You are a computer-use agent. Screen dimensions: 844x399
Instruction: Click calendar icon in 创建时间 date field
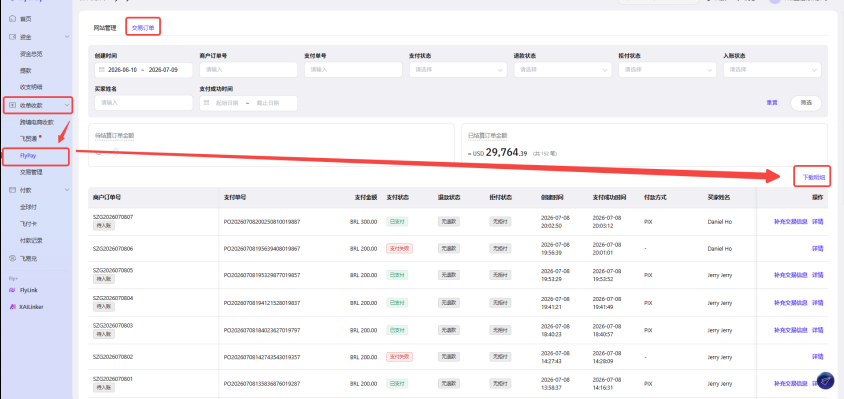(x=102, y=70)
